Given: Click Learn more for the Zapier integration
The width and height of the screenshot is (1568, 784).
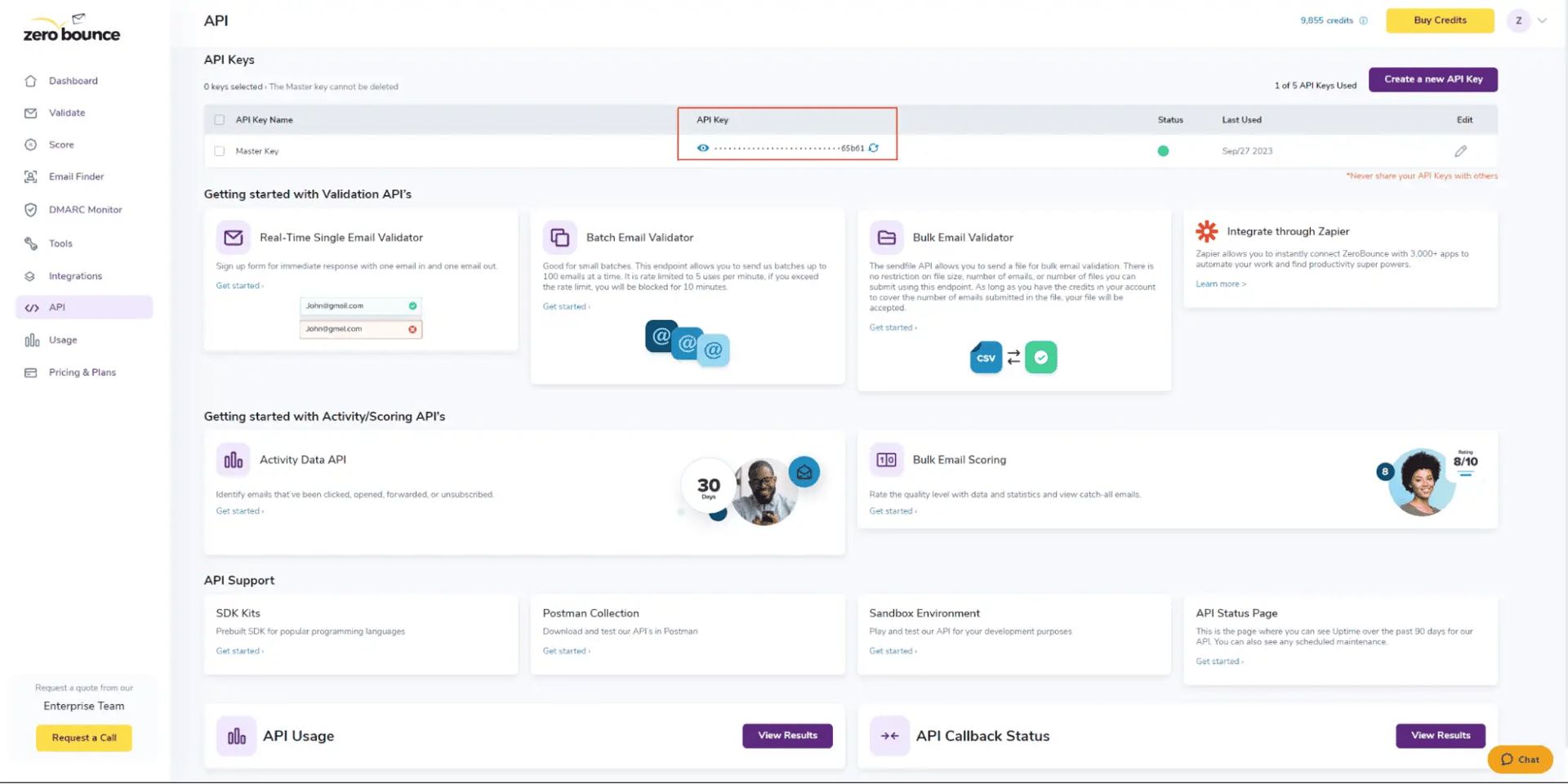Looking at the screenshot, I should [x=1220, y=283].
